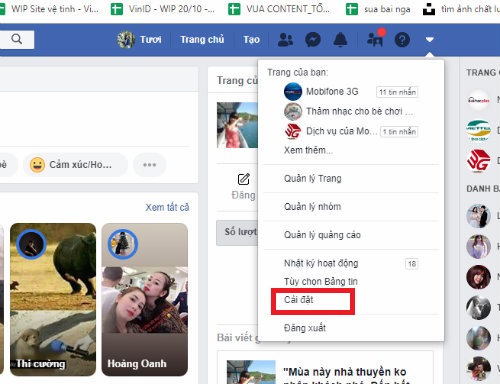
Task: Click Tạo in the top bar
Action: (251, 40)
